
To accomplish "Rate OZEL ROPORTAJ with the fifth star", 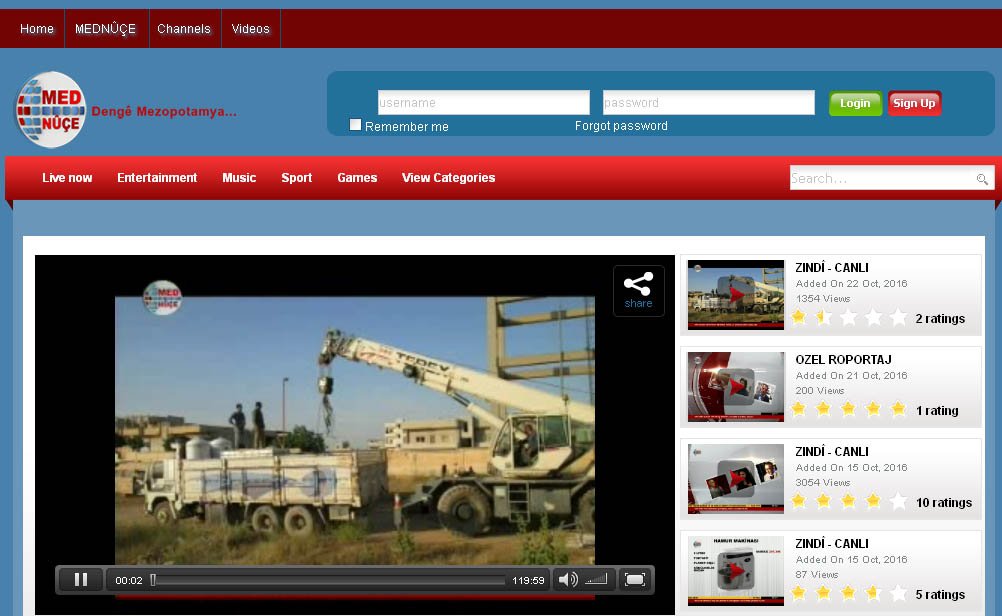I will pyautogui.click(x=898, y=409).
